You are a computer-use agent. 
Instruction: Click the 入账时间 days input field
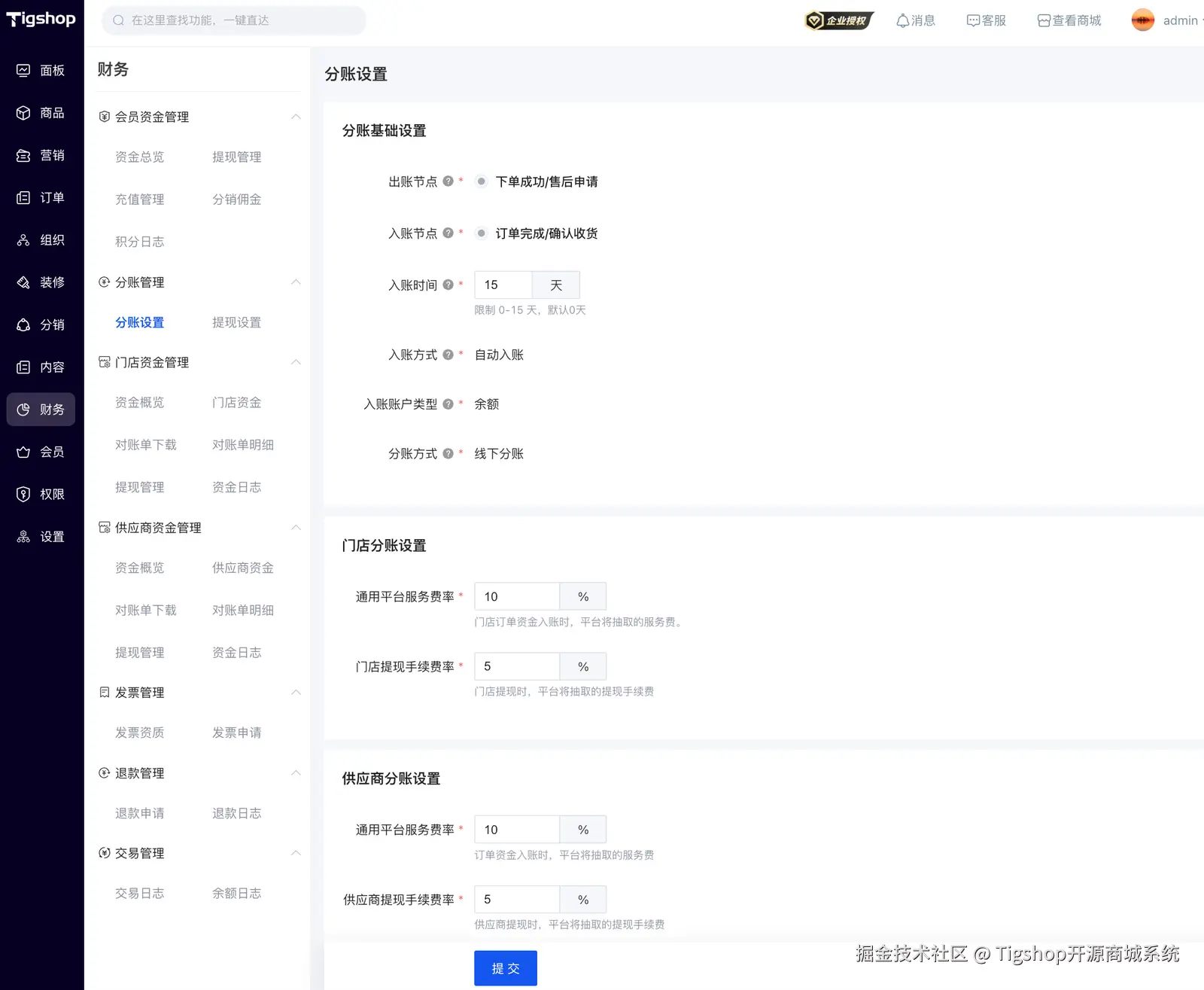(503, 285)
